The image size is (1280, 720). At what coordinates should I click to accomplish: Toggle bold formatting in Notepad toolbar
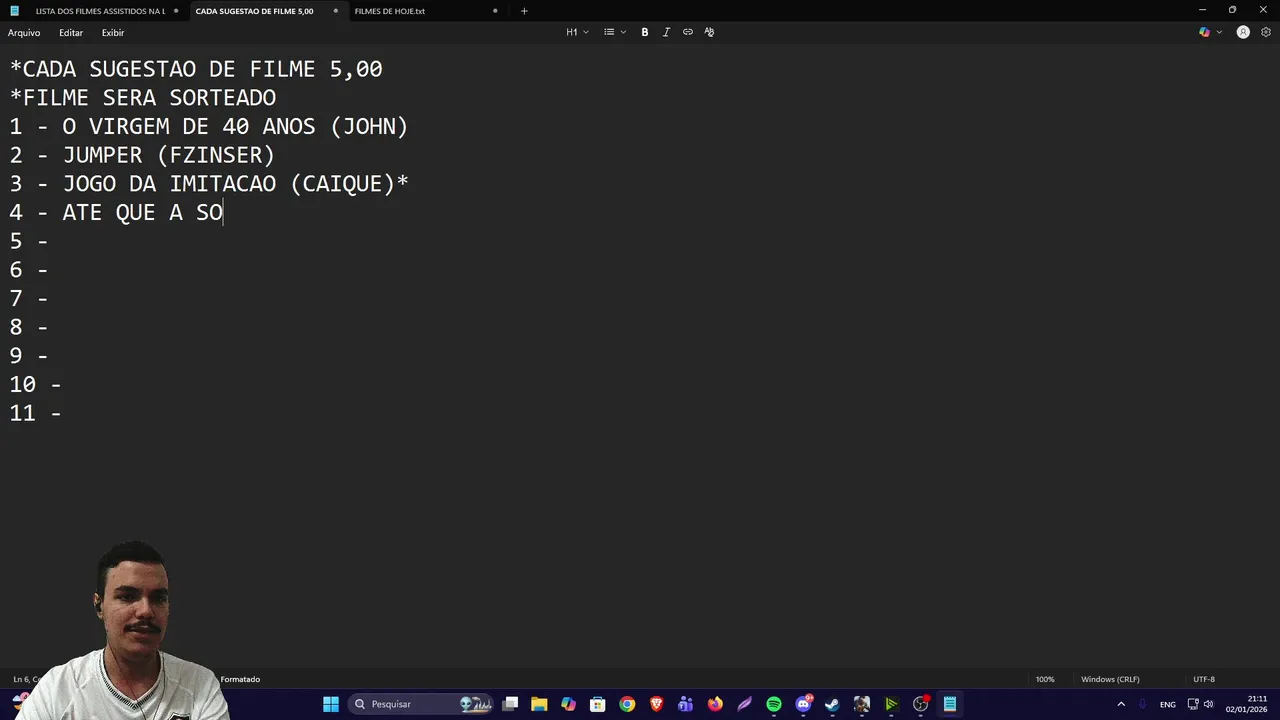pos(645,32)
